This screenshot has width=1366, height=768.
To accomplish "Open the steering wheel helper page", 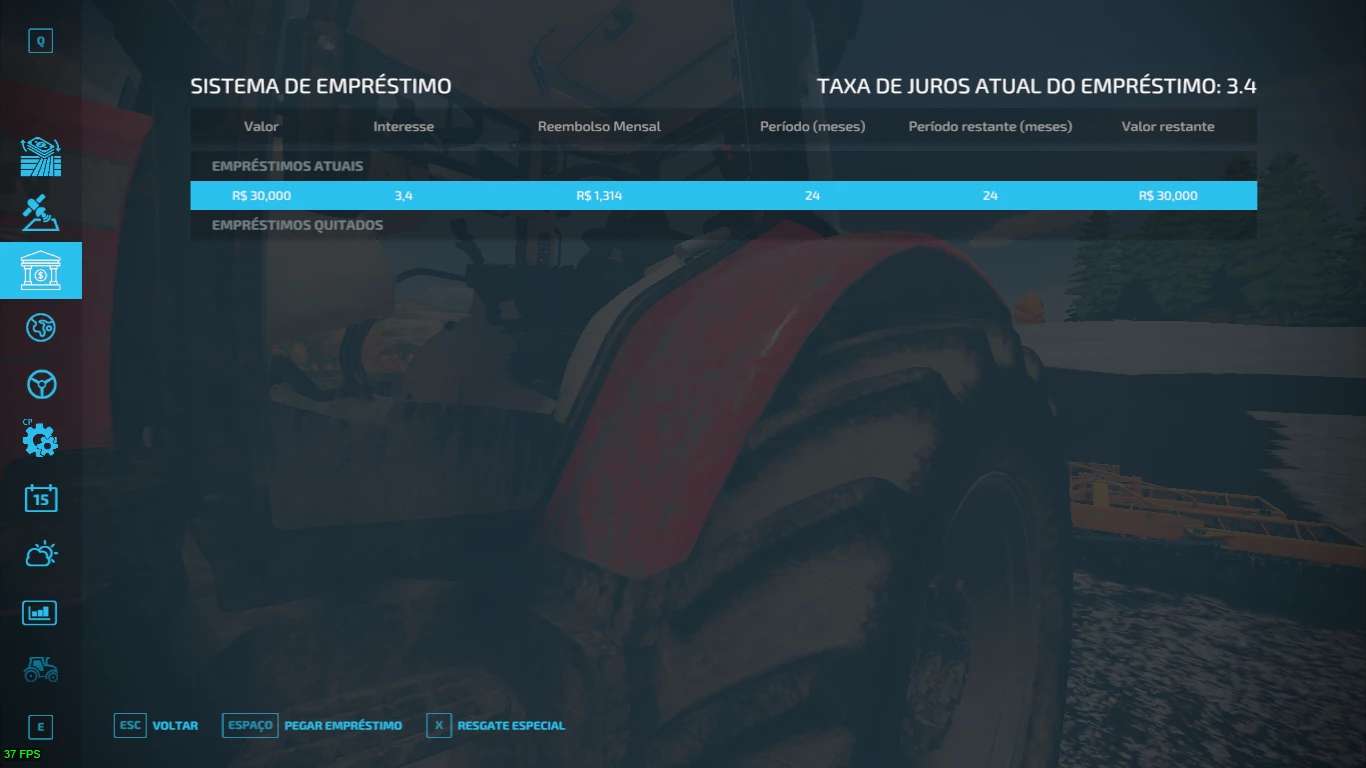I will coord(40,384).
